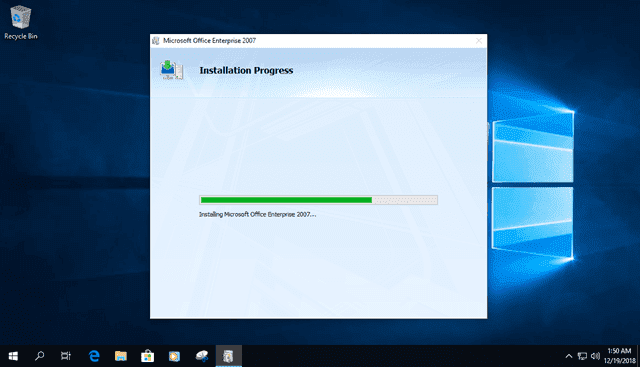Click the Installation Progress heading
Screen dimensions: 640x367
pyautogui.click(x=246, y=70)
